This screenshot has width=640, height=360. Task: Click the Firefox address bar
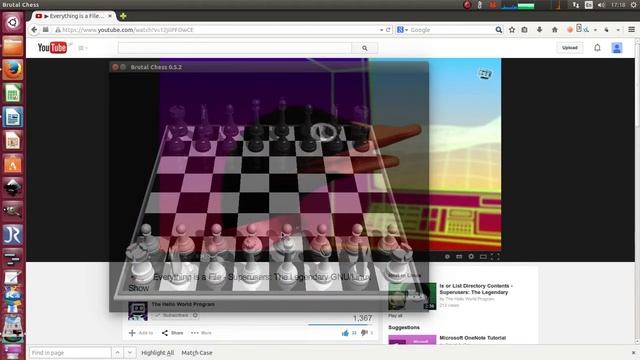(x=217, y=30)
